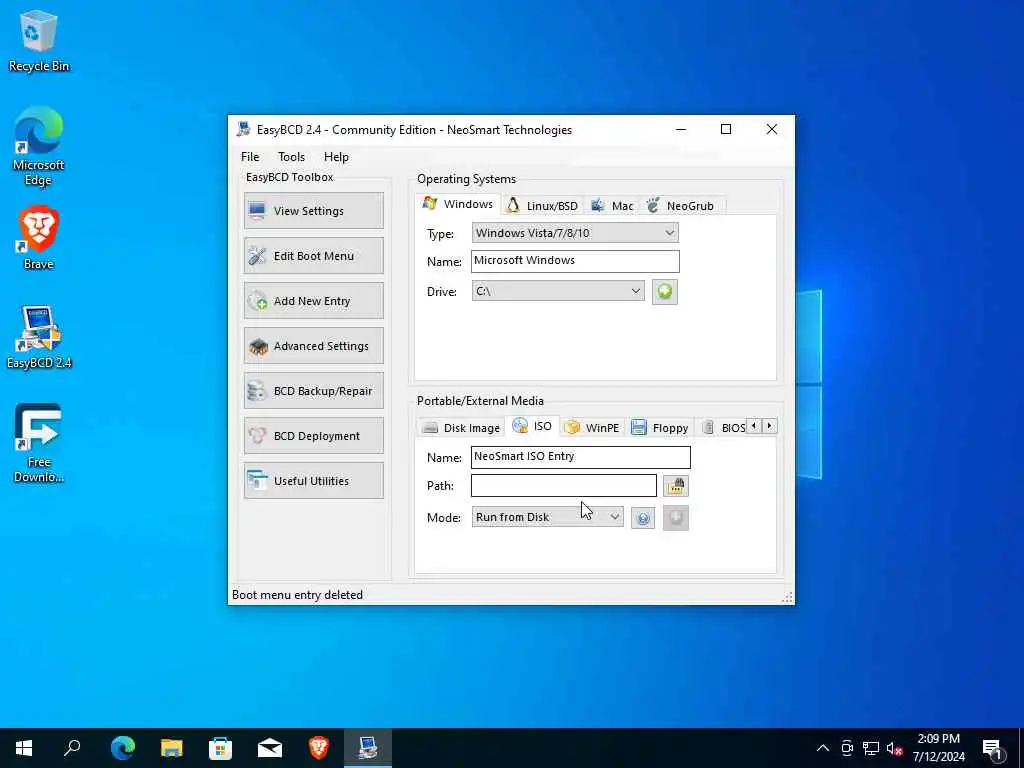Click the grayed add ISO entry icon
Screen dimensions: 1024x768
pos(676,518)
